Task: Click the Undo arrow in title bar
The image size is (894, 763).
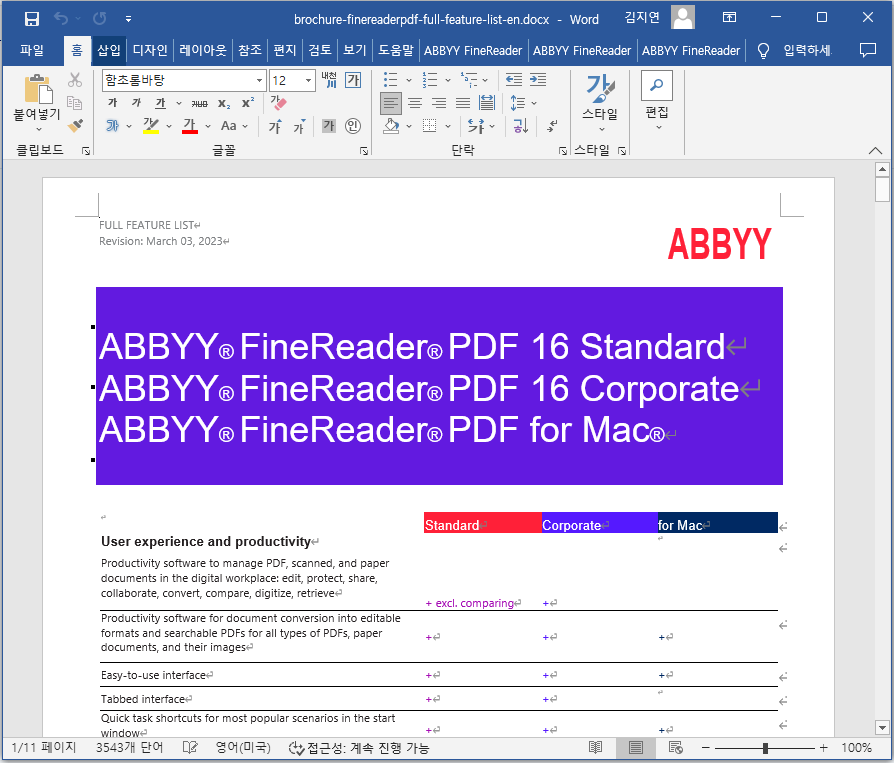Action: click(60, 19)
